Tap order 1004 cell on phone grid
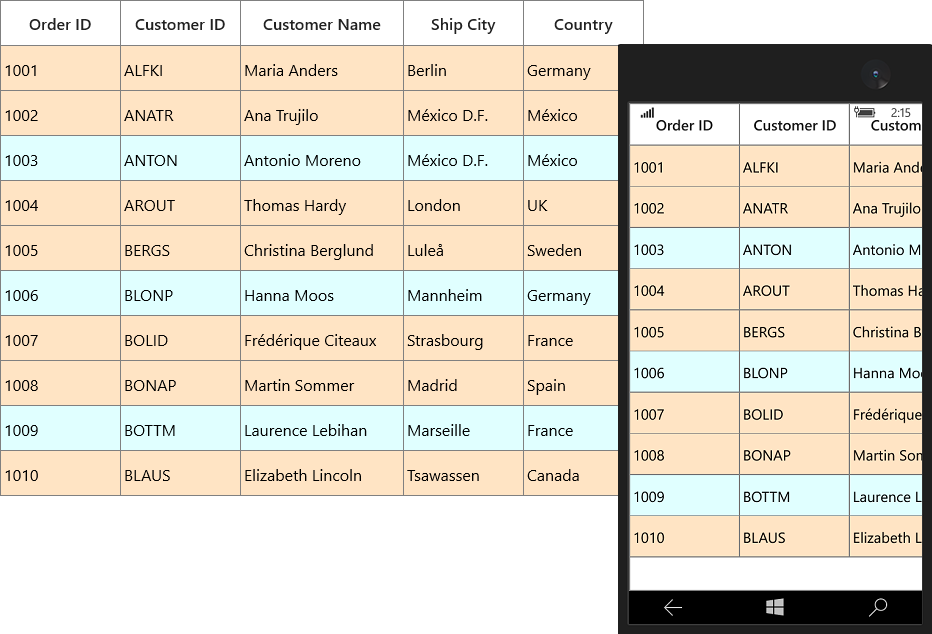The image size is (932, 634). 684,291
